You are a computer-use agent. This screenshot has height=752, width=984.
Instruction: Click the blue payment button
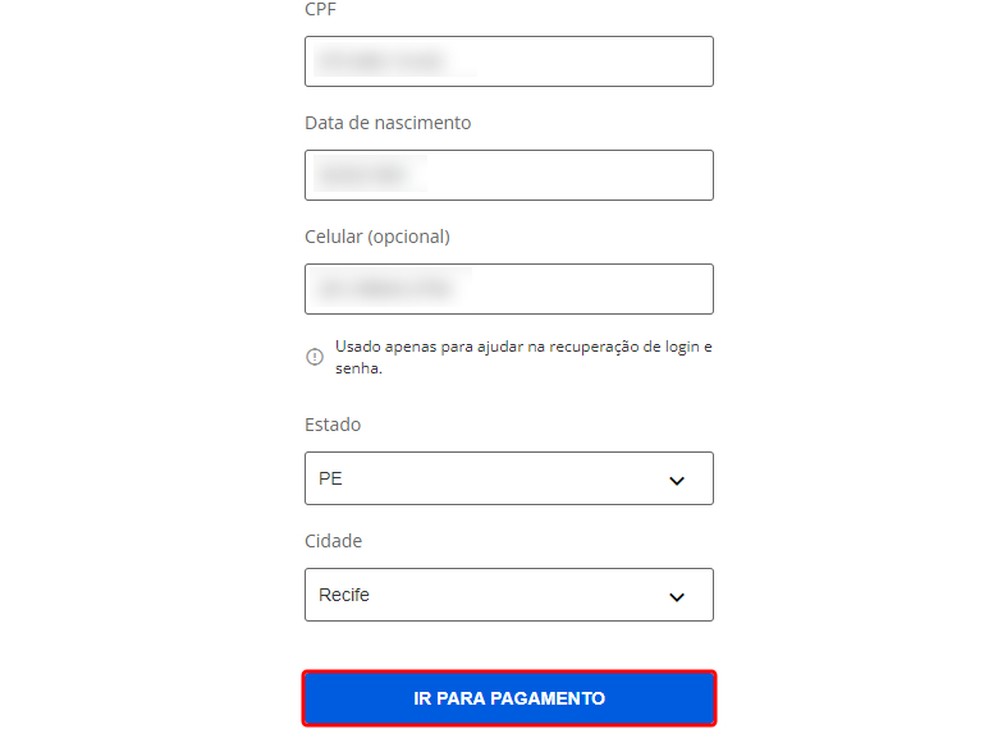click(509, 698)
